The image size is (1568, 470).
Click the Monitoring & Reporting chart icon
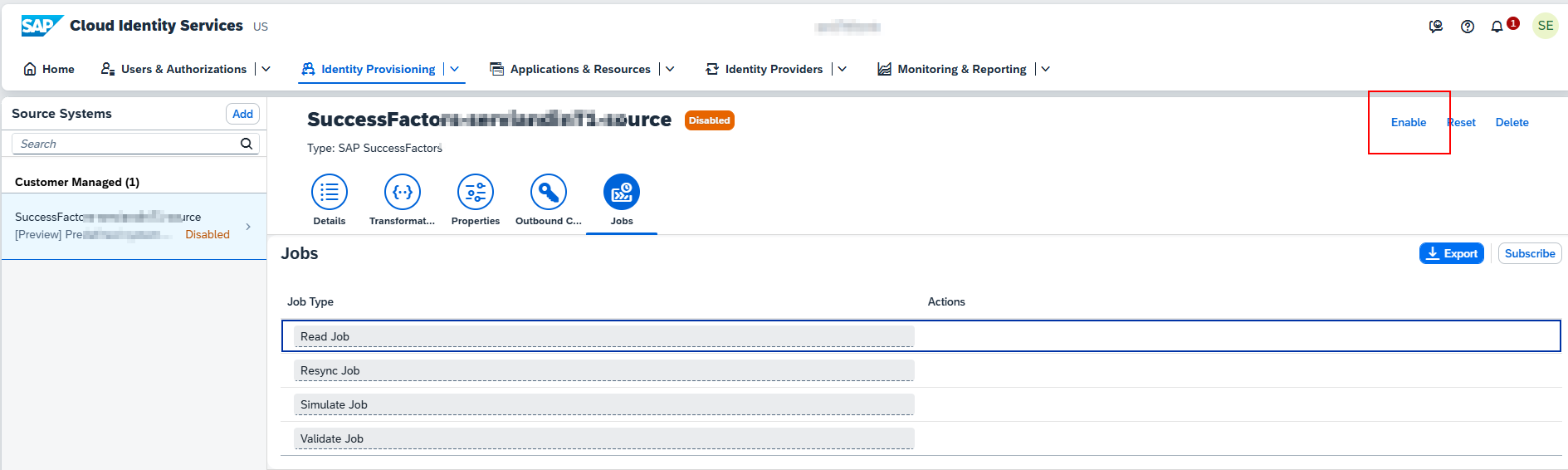(x=884, y=69)
